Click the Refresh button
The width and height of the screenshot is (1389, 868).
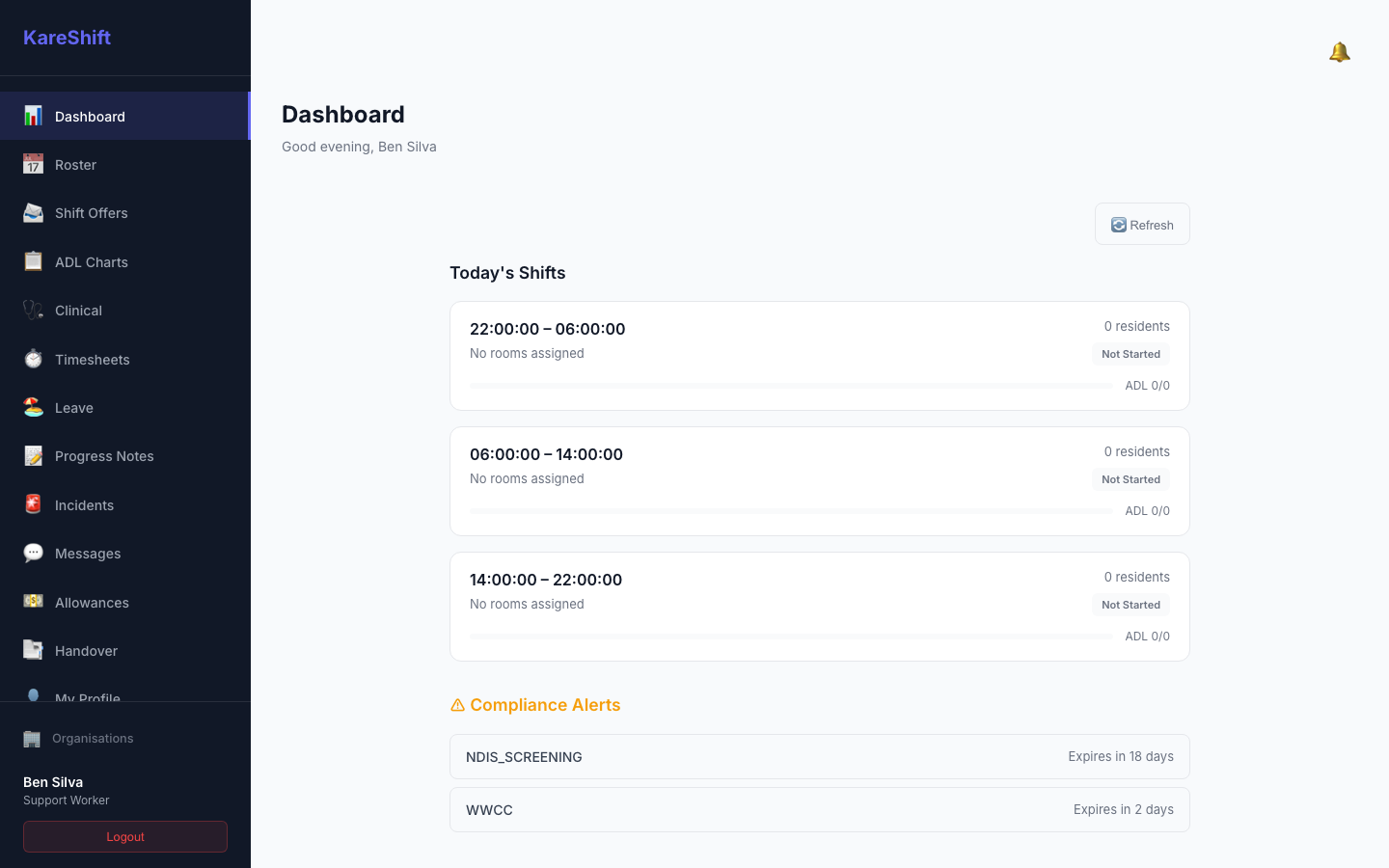[x=1142, y=224]
